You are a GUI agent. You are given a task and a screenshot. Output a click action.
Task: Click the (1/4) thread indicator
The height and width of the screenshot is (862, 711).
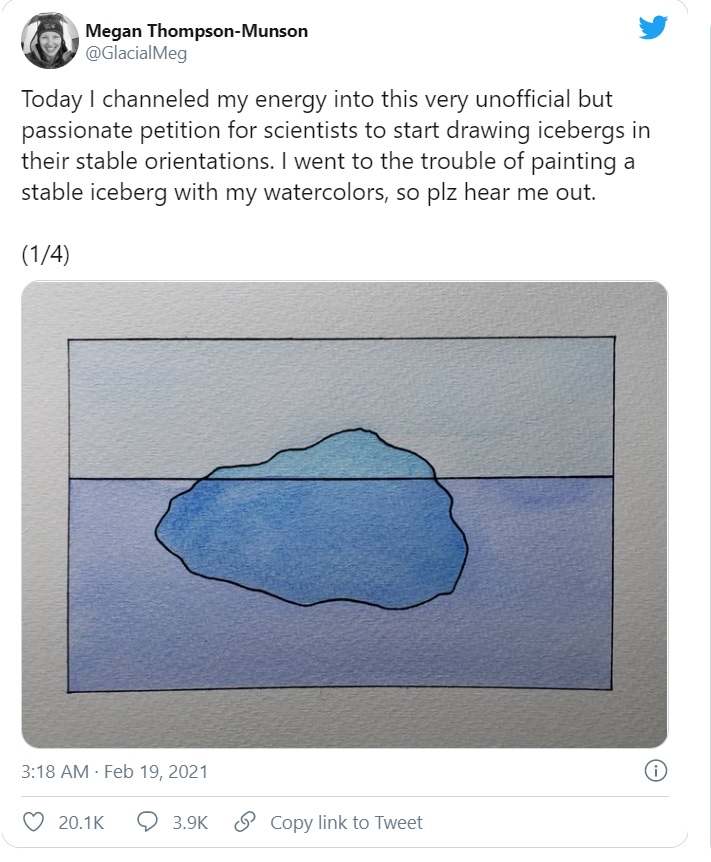pyautogui.click(x=45, y=254)
